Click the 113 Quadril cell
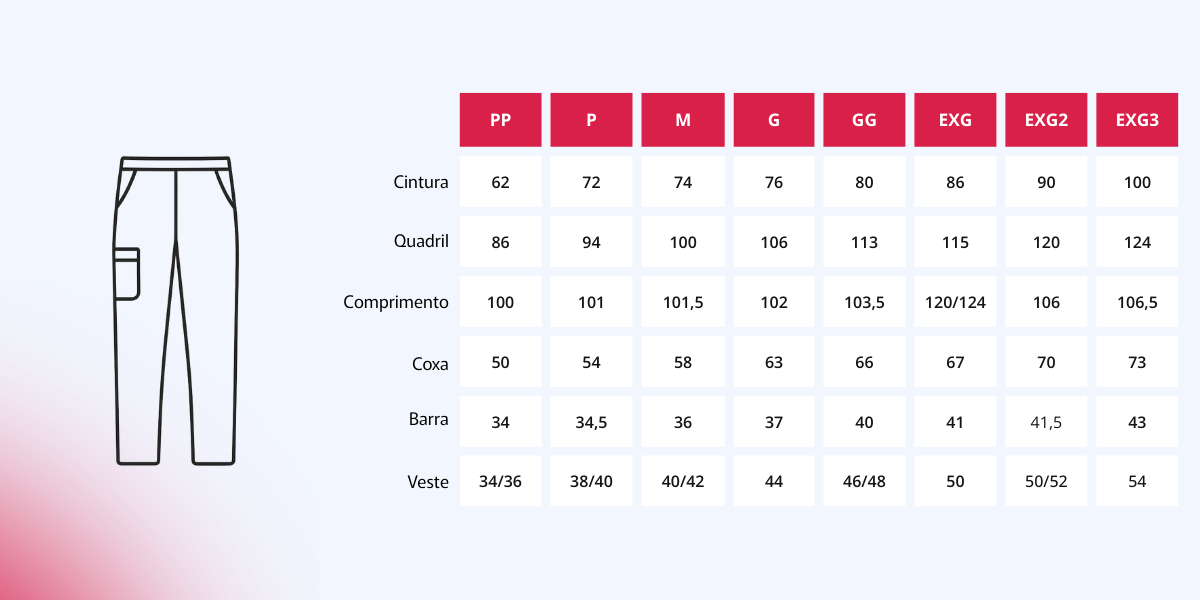The image size is (1200, 600). [865, 242]
